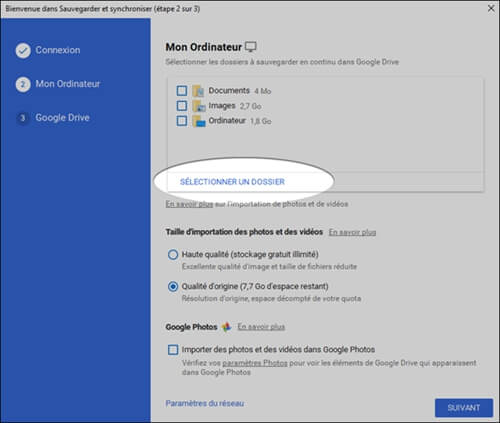
Task: Click the Images folder icon
Action: (x=199, y=106)
